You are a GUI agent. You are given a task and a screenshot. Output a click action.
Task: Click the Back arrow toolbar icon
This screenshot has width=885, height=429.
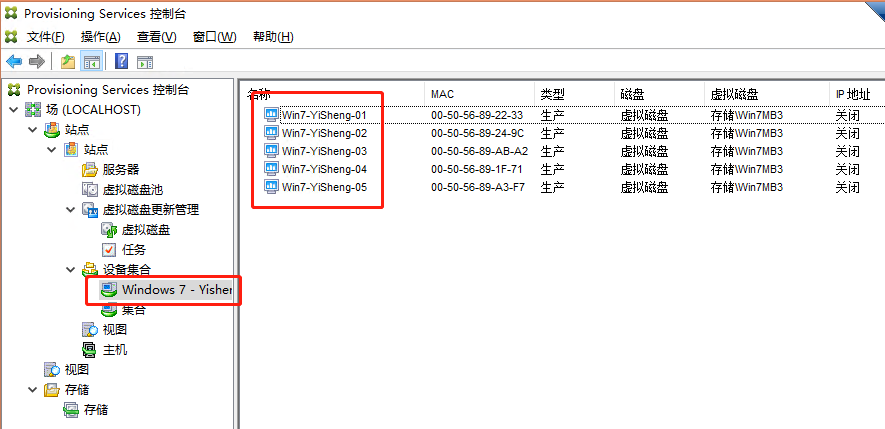(14, 62)
